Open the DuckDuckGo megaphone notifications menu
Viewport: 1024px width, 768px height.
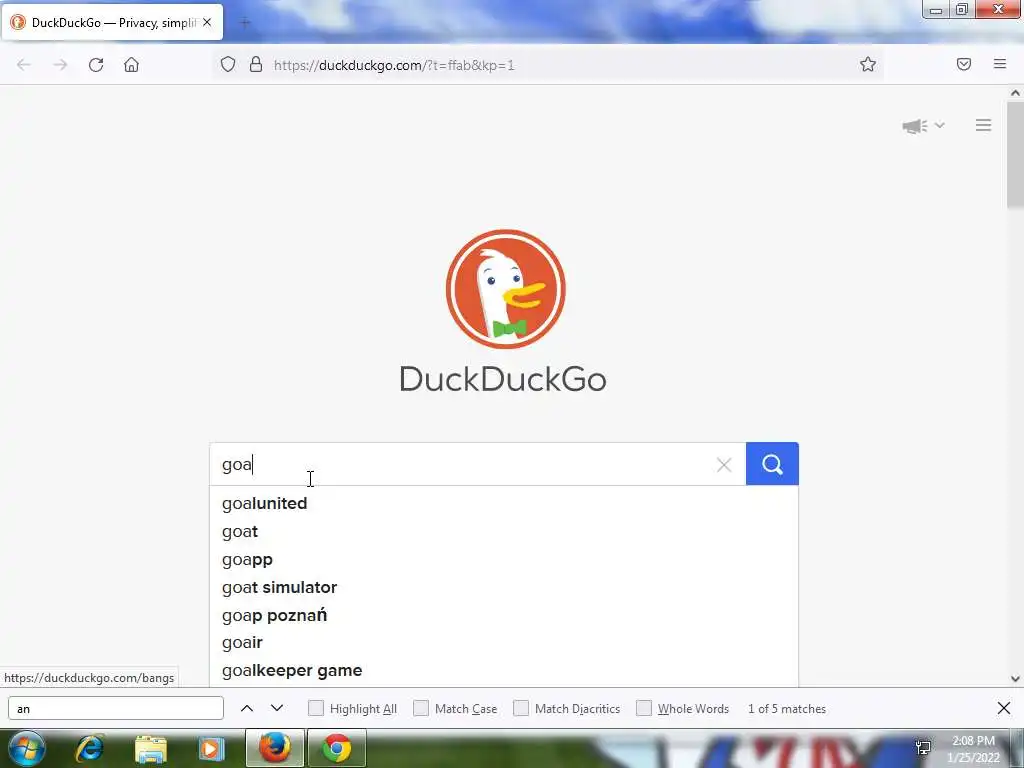(923, 125)
